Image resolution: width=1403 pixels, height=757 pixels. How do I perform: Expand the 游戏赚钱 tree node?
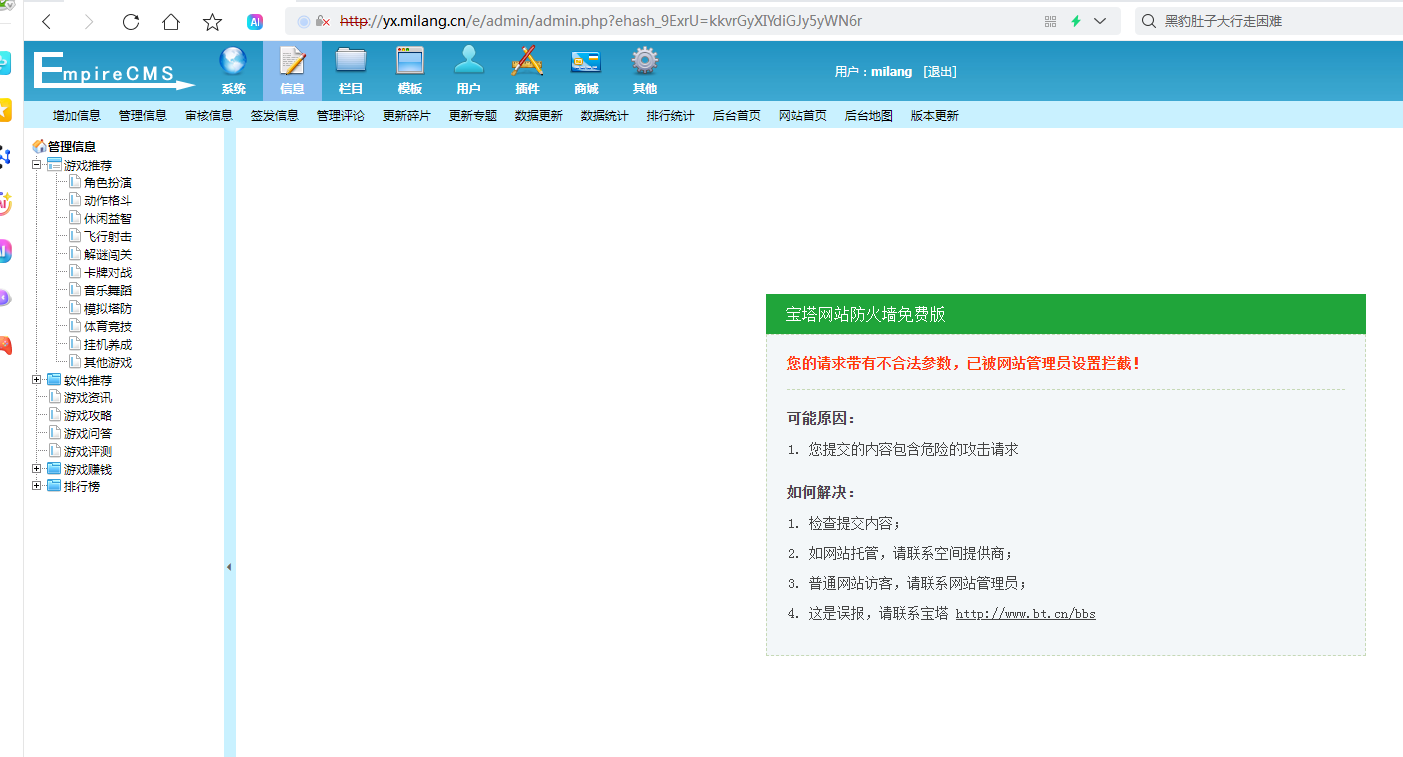click(37, 468)
